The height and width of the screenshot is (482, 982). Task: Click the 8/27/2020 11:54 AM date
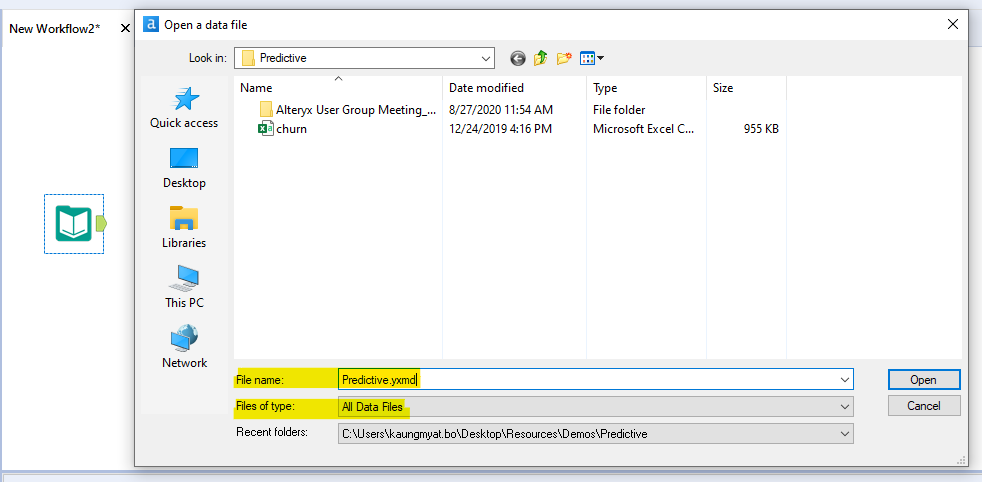(x=501, y=110)
